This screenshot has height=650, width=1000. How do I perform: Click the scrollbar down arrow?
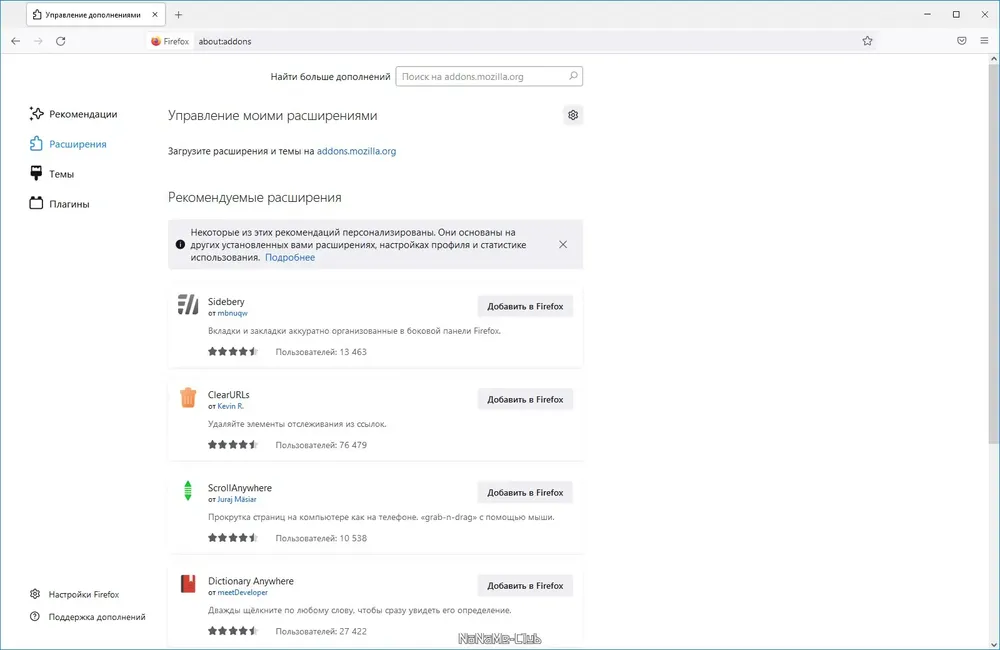pyautogui.click(x=994, y=644)
